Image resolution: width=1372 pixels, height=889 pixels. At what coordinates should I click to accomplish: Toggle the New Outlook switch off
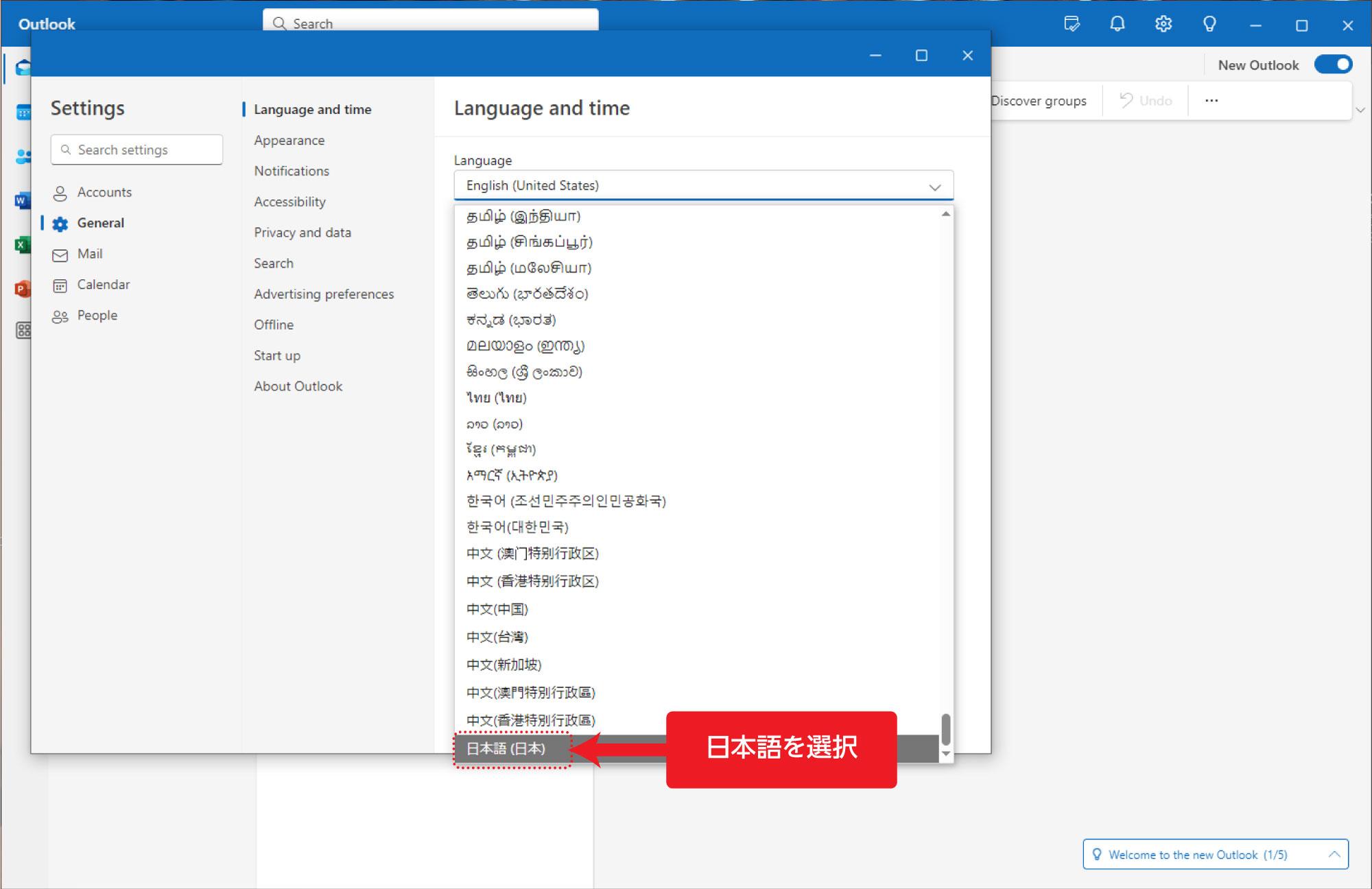[1332, 64]
